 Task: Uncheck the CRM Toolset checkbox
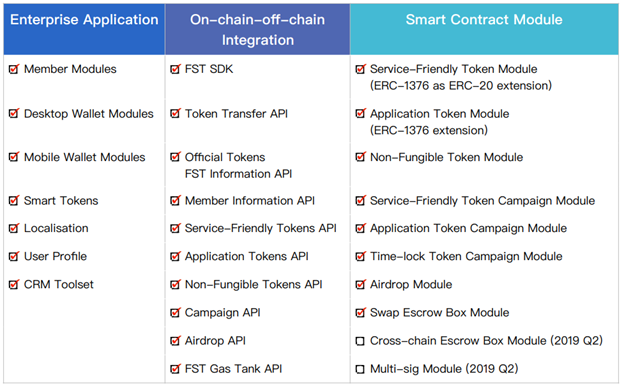14,285
